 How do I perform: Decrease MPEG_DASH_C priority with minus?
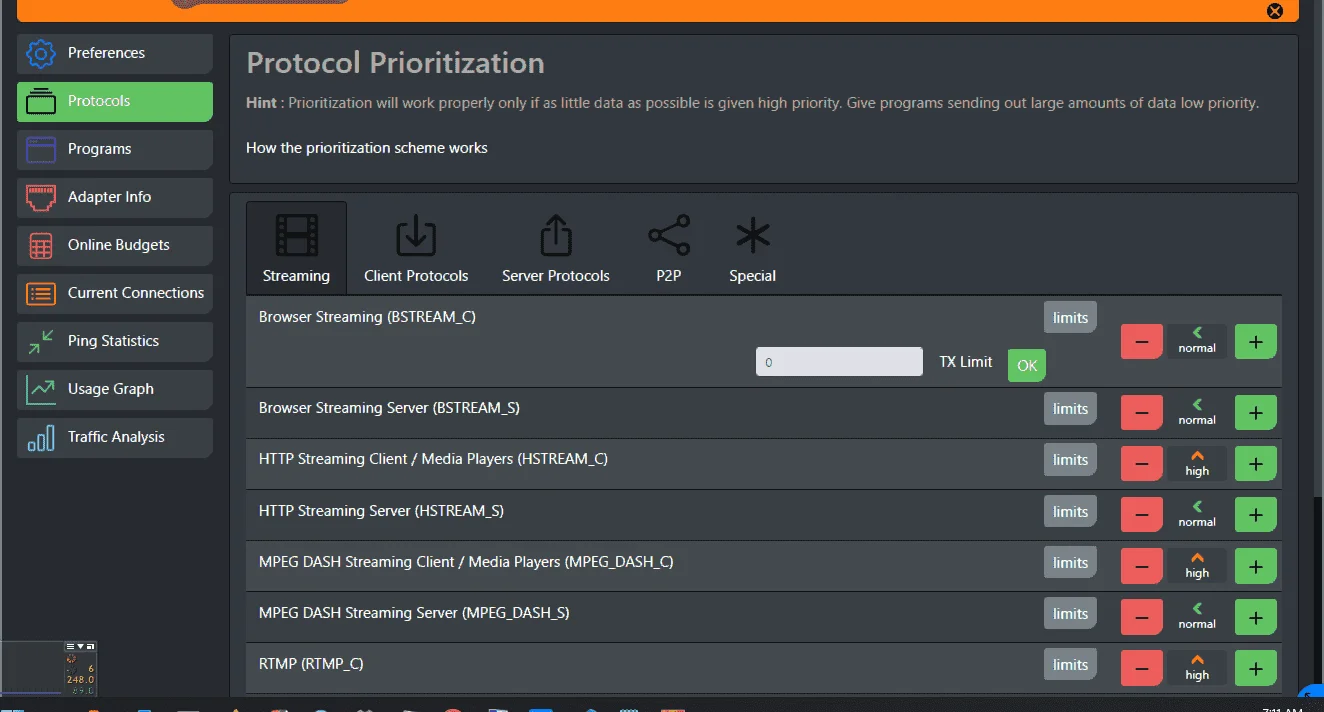pos(1142,566)
